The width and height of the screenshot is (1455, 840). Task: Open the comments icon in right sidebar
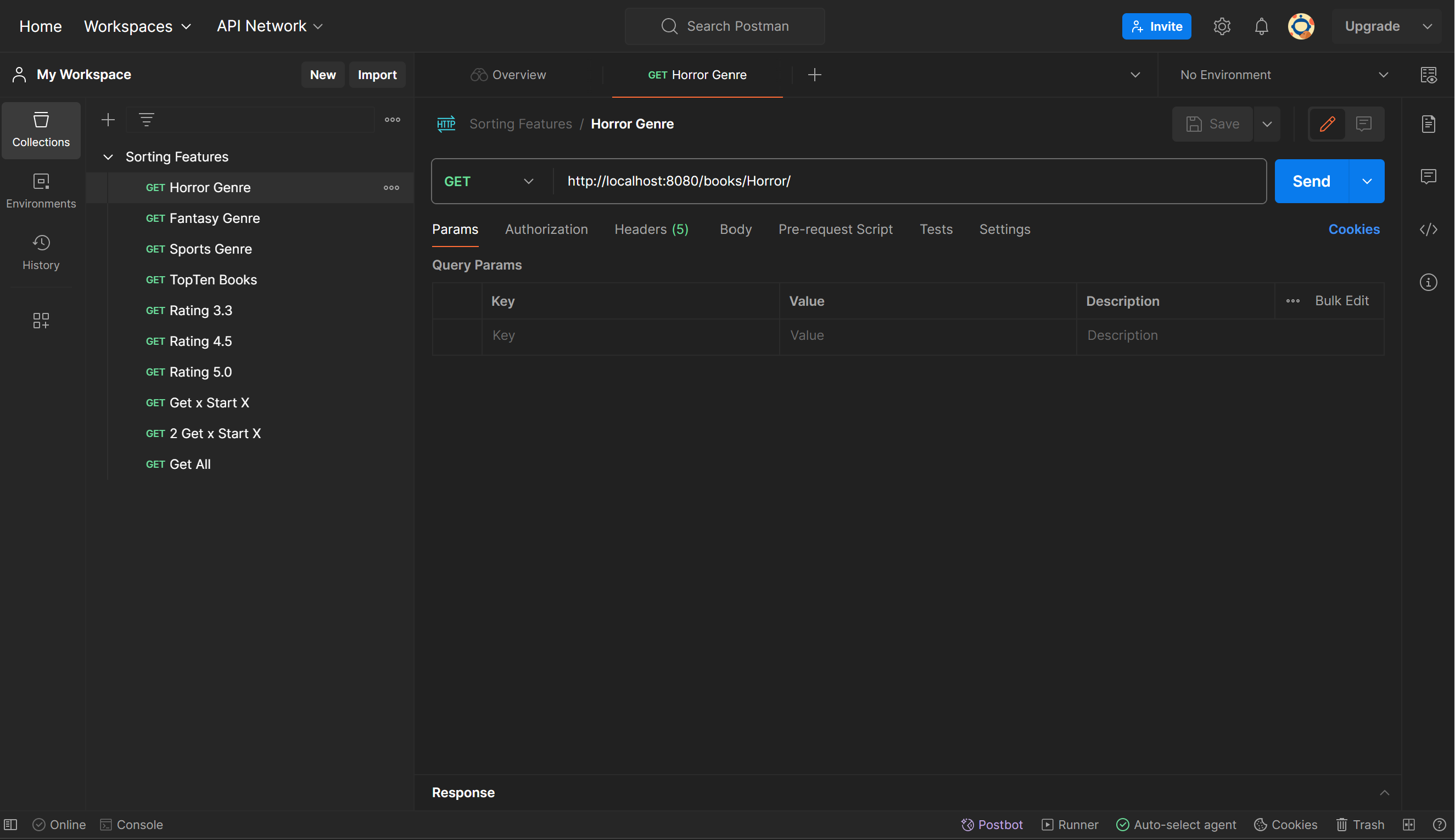pos(1429,177)
